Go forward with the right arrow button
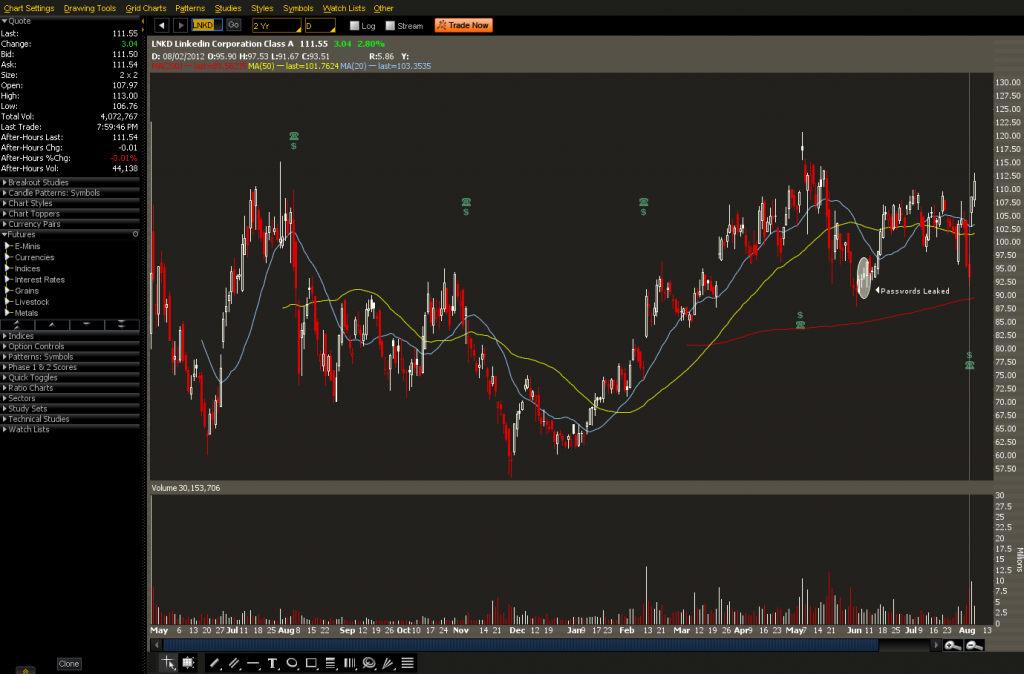Screen dimensions: 1024x674 [180, 25]
